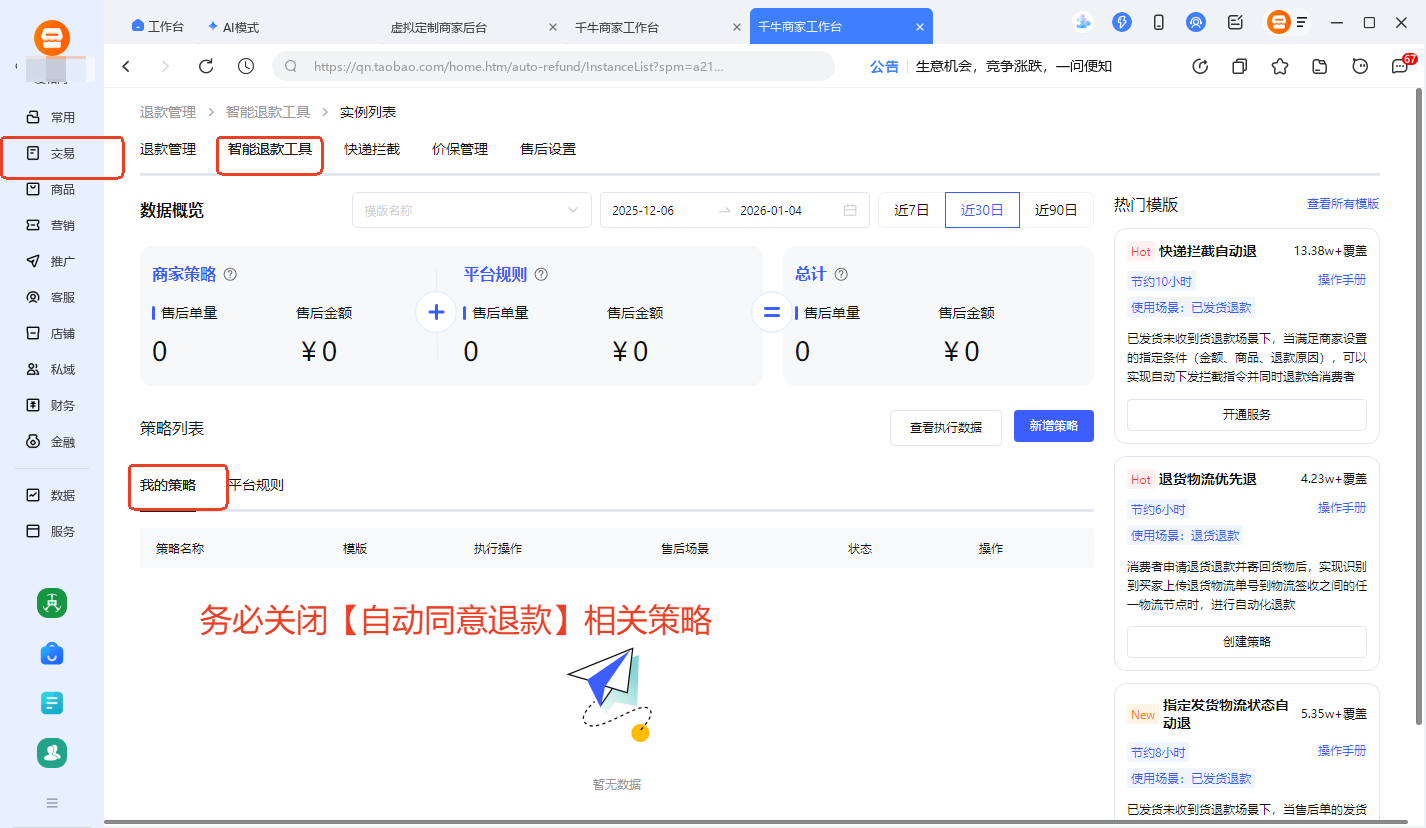Open the 数据 sidebar section
Screen dimensions: 1426x828
pyautogui.click(x=51, y=495)
